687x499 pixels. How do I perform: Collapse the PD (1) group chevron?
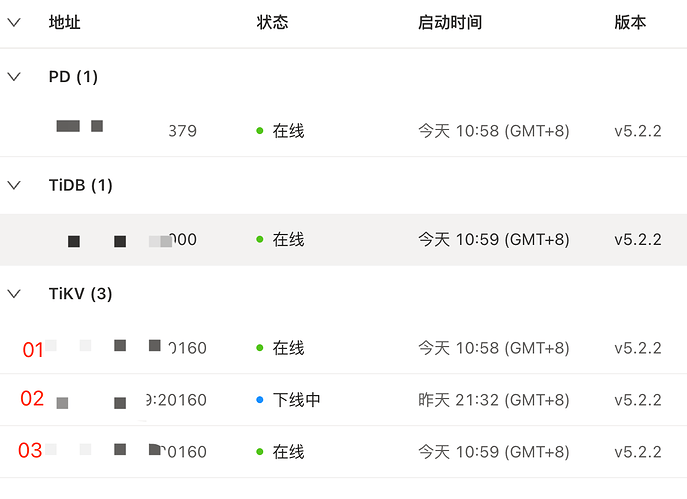click(x=14, y=77)
